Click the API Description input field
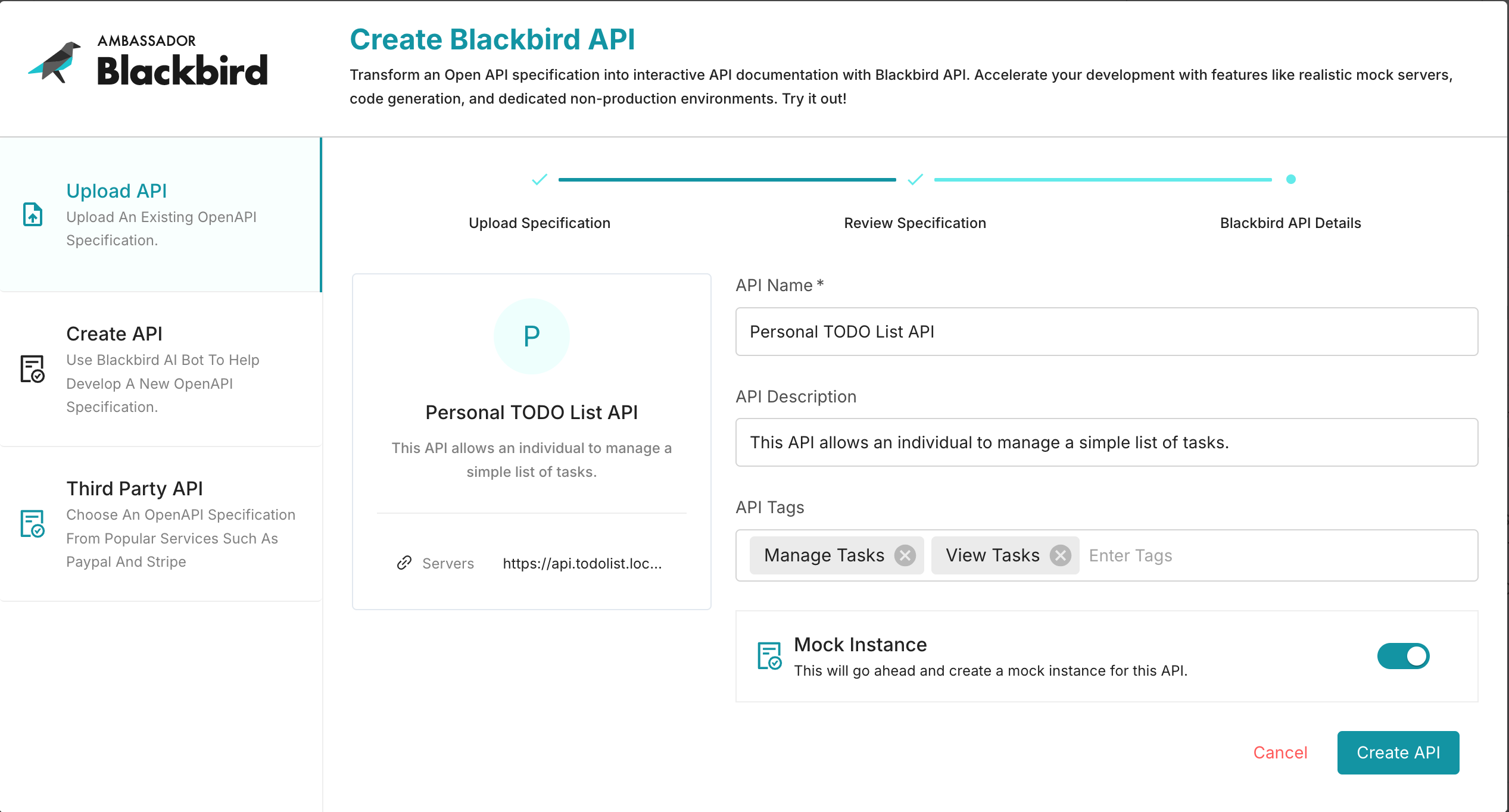 pos(1106,442)
